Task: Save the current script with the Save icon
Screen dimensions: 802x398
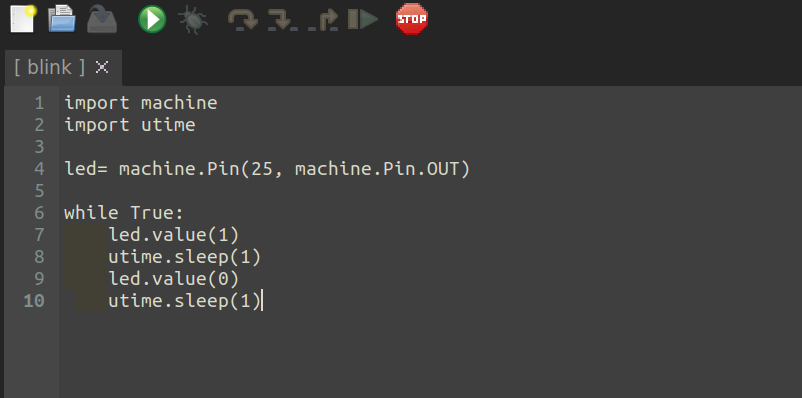Action: coord(102,19)
